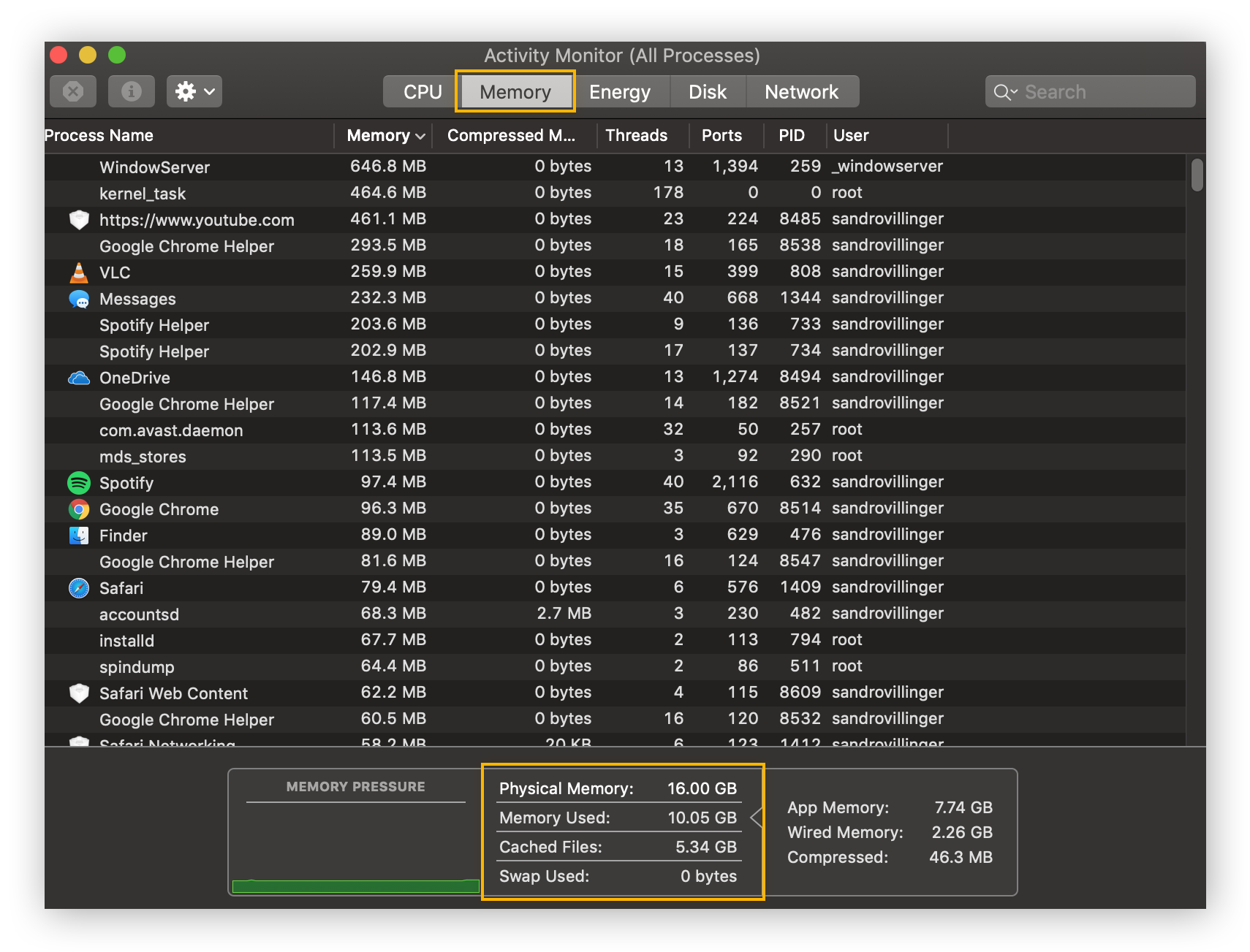Expand the Compressed Memory column header
Screen dimensions: 1250x952
512,135
